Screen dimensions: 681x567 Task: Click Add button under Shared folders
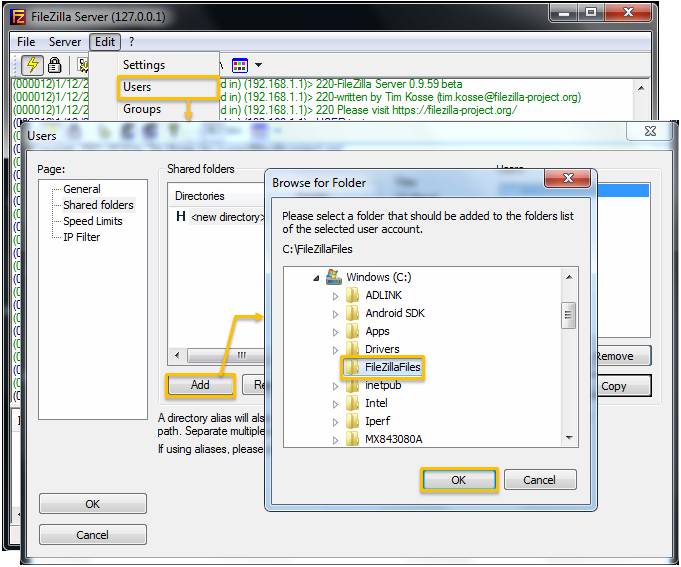[200, 385]
